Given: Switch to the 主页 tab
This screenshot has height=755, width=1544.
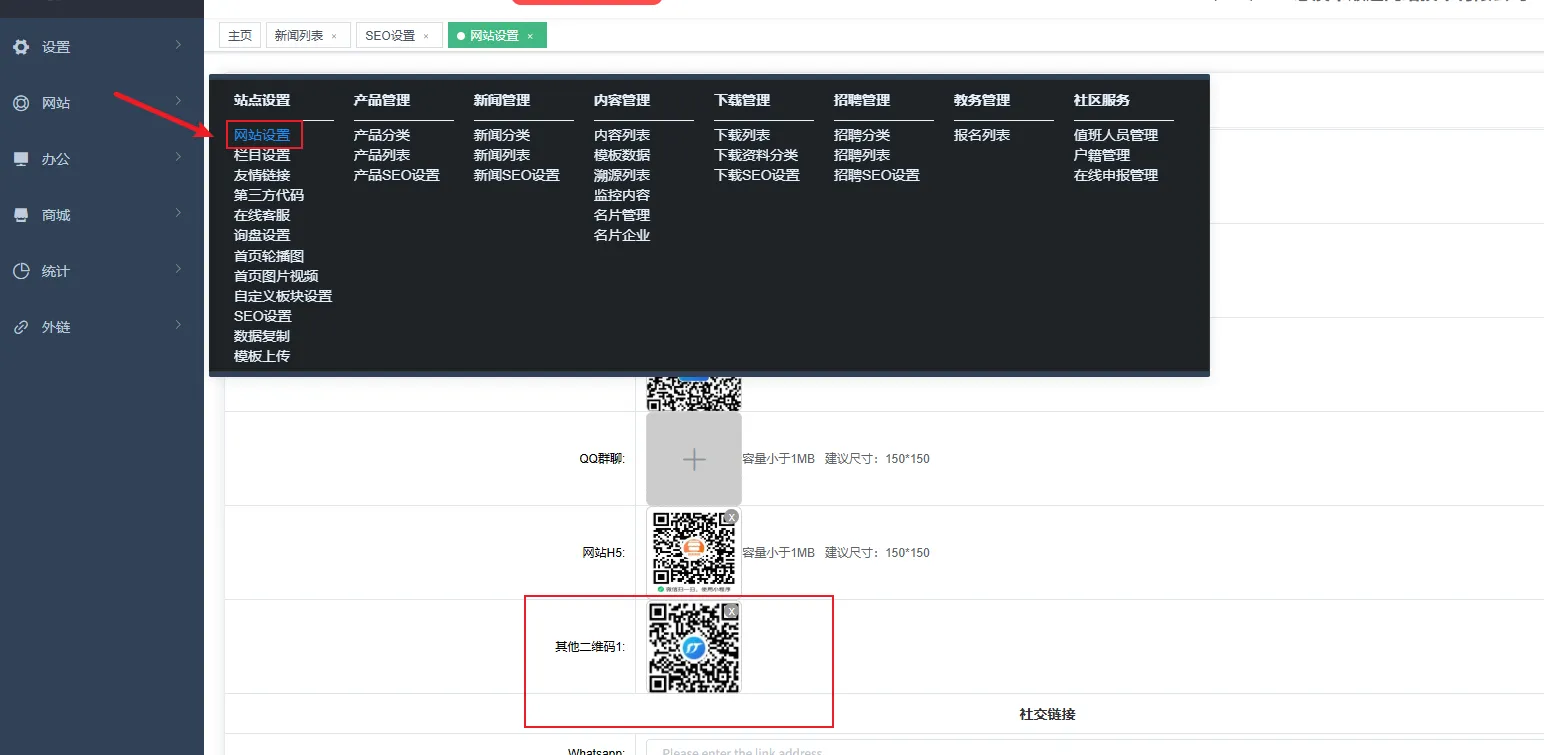Looking at the screenshot, I should [240, 36].
